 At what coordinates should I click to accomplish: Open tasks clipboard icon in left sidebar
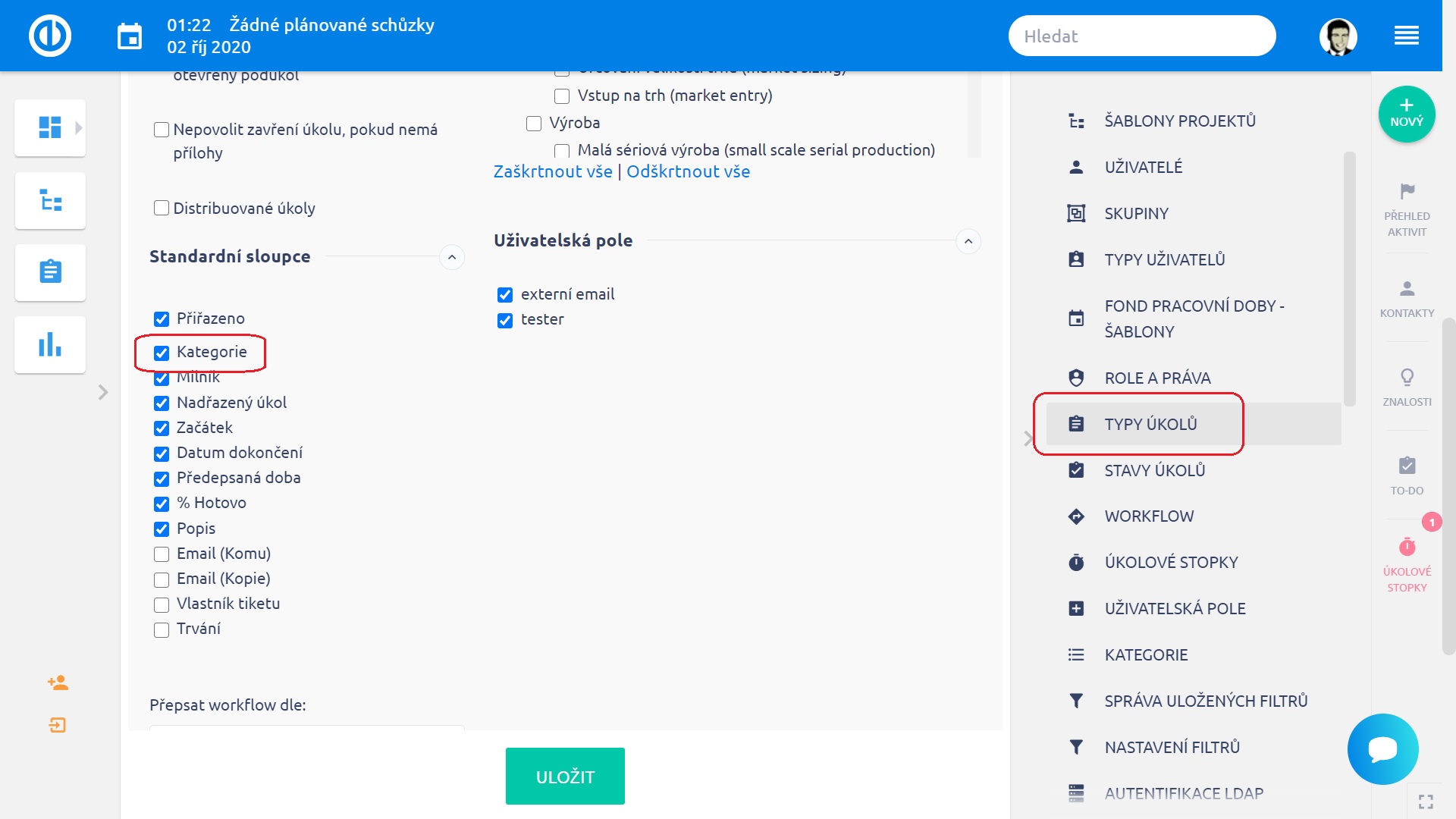coord(50,271)
